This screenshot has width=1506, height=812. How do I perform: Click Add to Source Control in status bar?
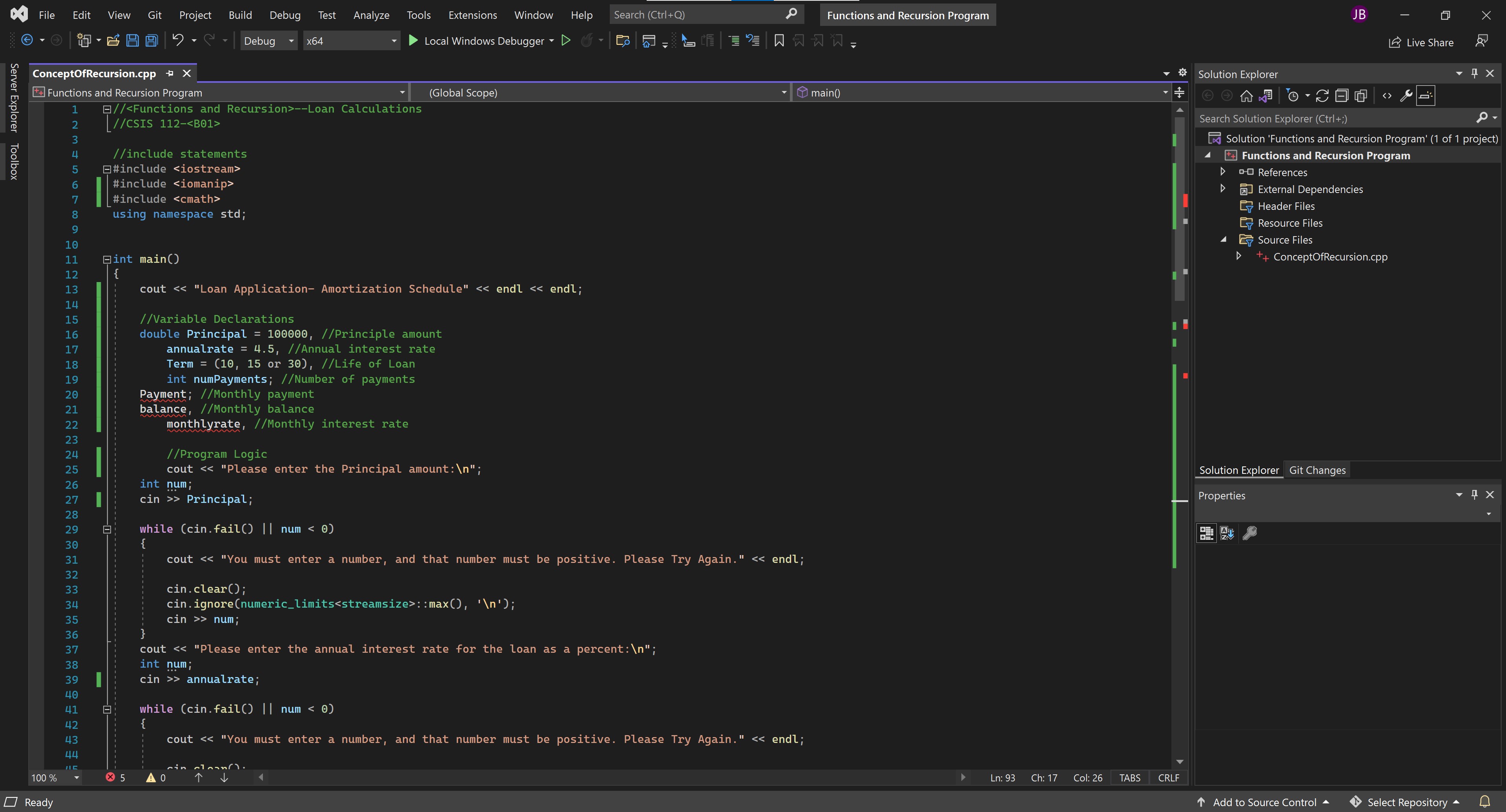[1264, 802]
